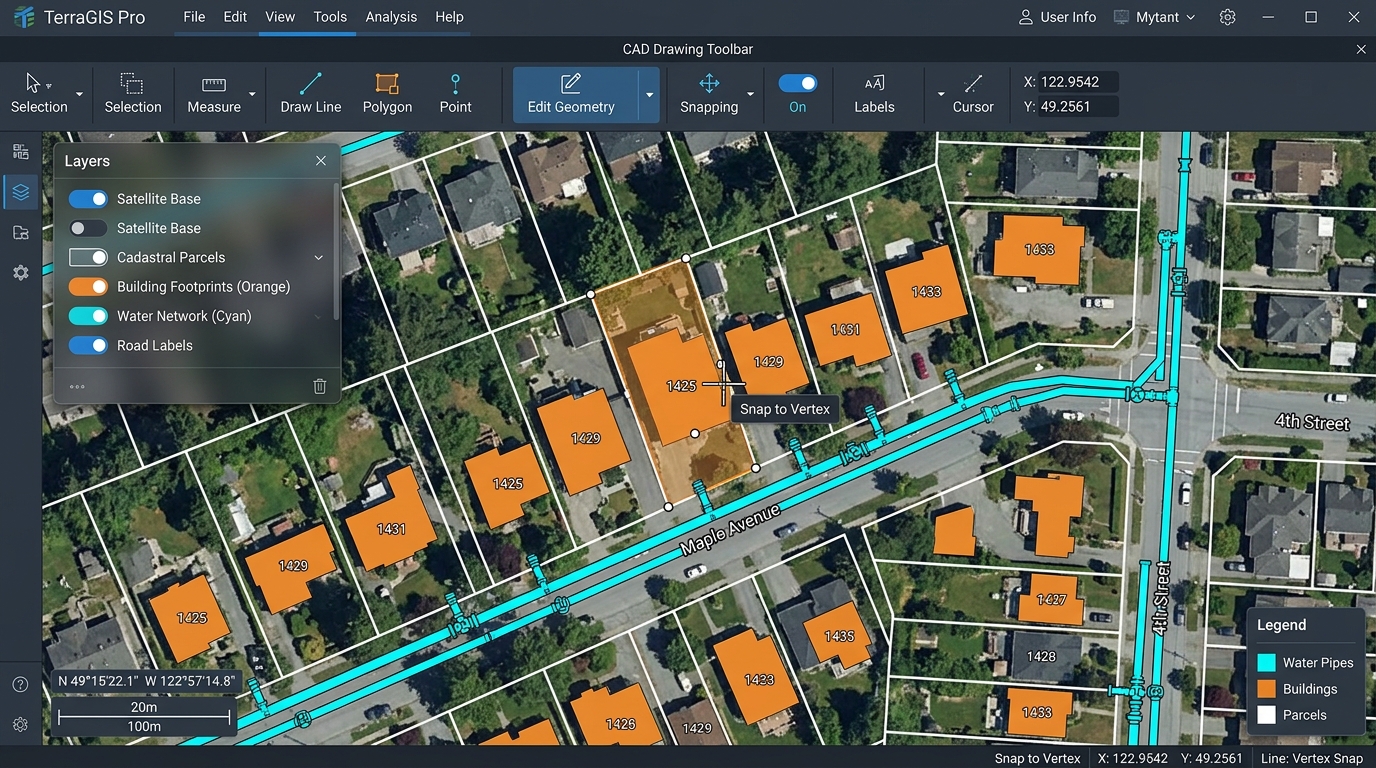Viewport: 1376px width, 768px height.
Task: Open the Mytant account dropdown
Action: [x=1154, y=17]
